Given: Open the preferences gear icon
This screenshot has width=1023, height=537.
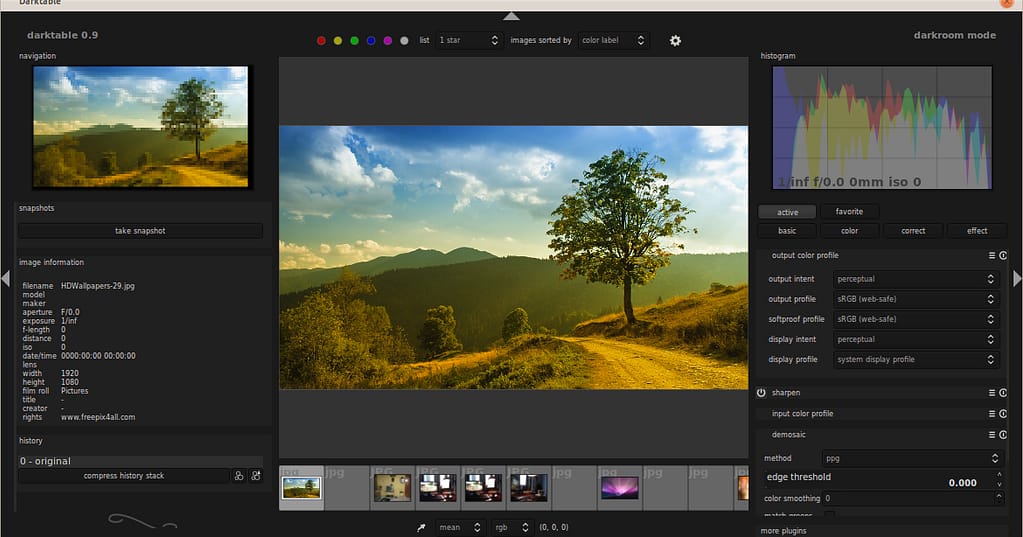Looking at the screenshot, I should coord(675,40).
